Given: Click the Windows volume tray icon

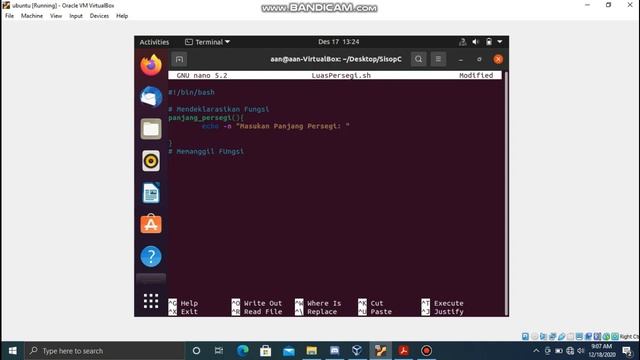Looking at the screenshot, I should [581, 351].
